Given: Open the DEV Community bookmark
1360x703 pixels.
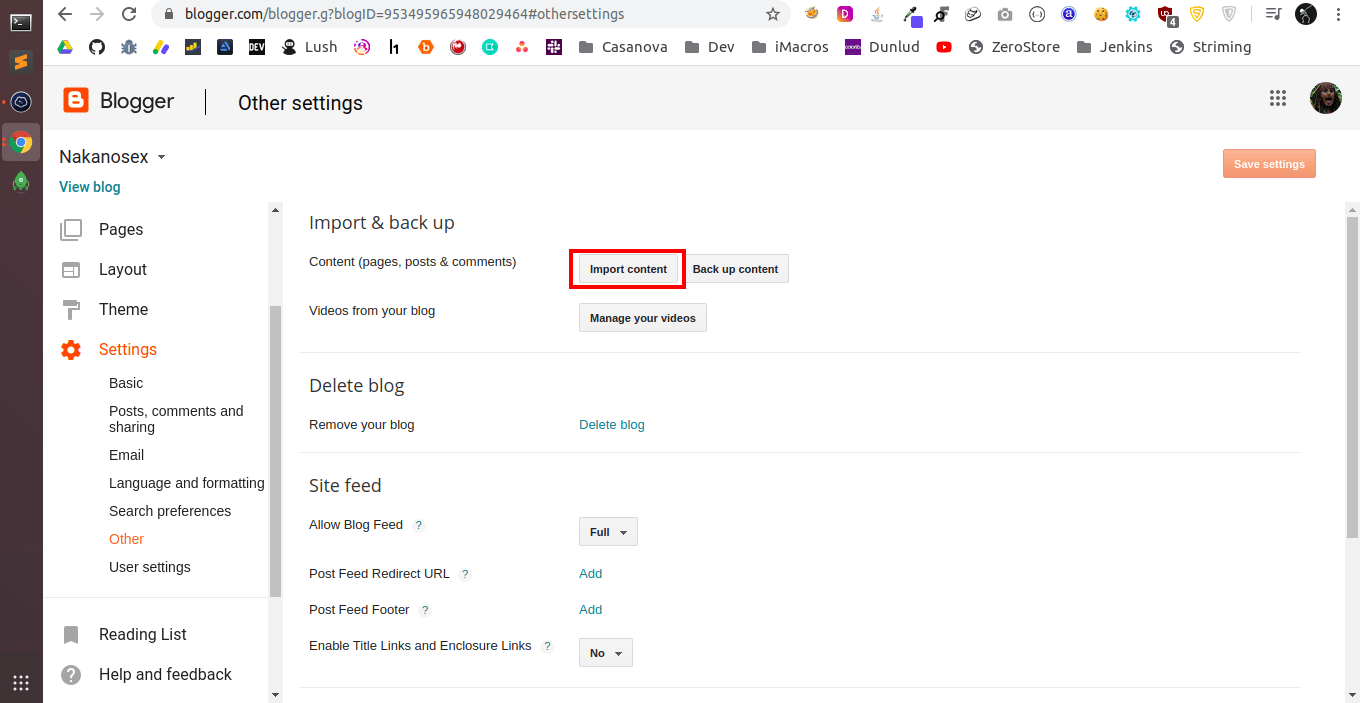Looking at the screenshot, I should [257, 46].
